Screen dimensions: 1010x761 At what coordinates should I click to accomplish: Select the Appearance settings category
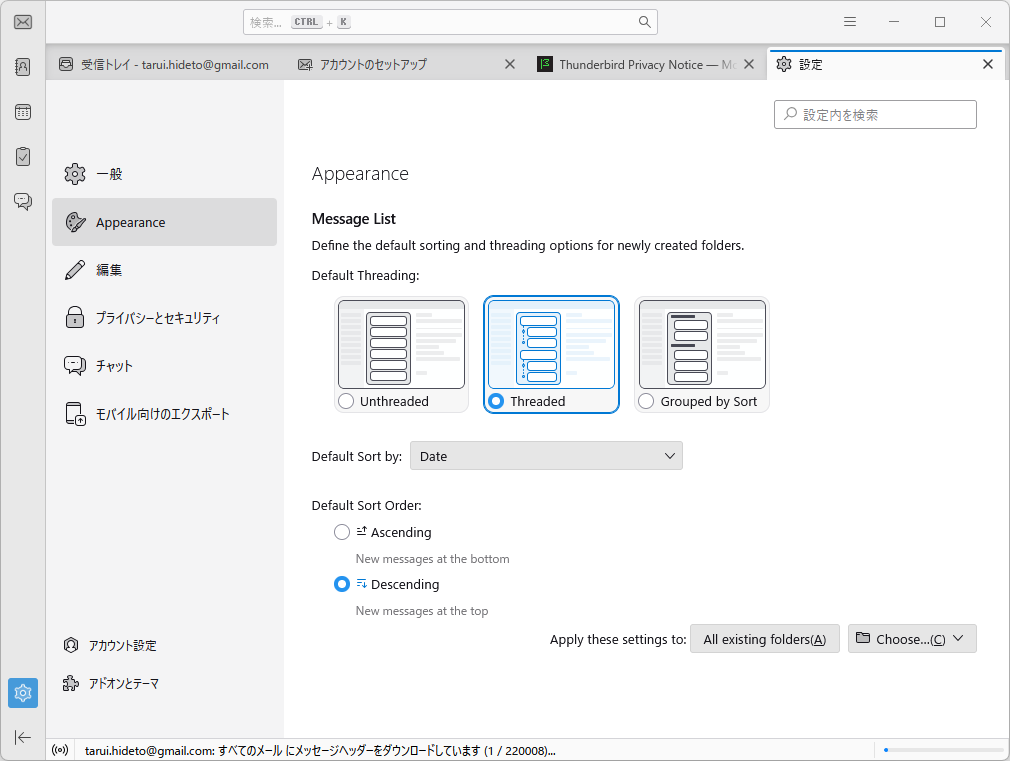pos(164,222)
